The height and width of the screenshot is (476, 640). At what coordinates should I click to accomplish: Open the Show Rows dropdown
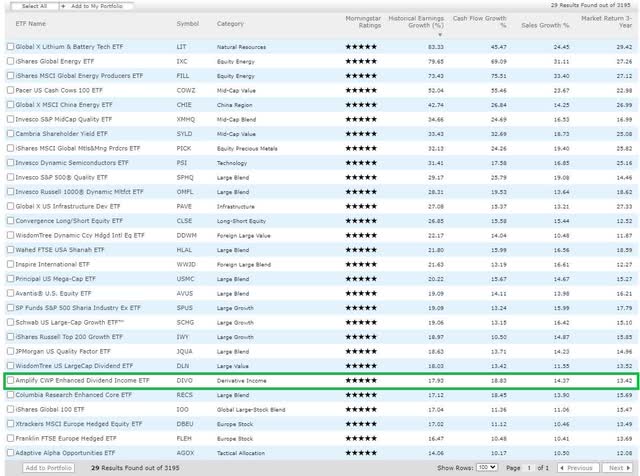coord(487,467)
